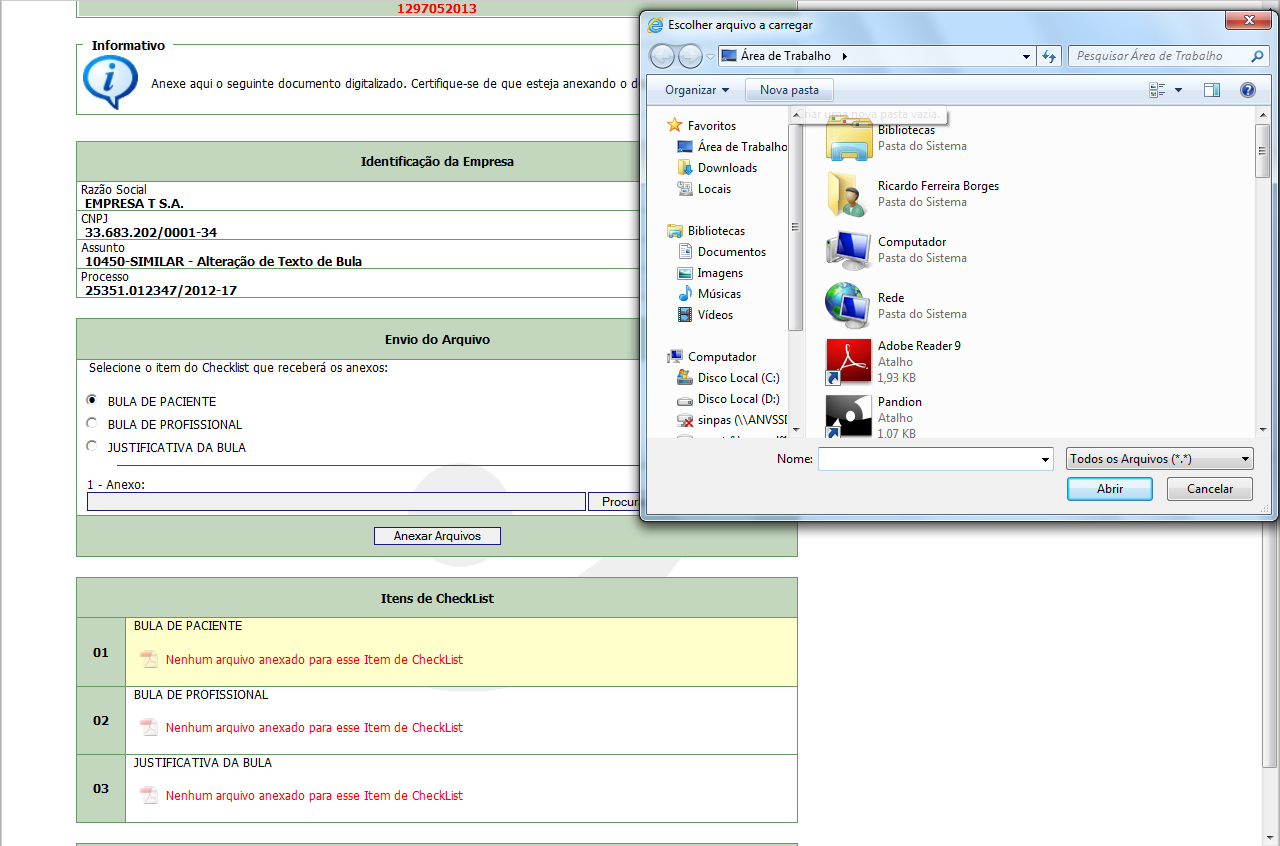Viewport: 1280px width, 846px height.
Task: Click the PDF icon in checklist item 02
Action: click(149, 727)
